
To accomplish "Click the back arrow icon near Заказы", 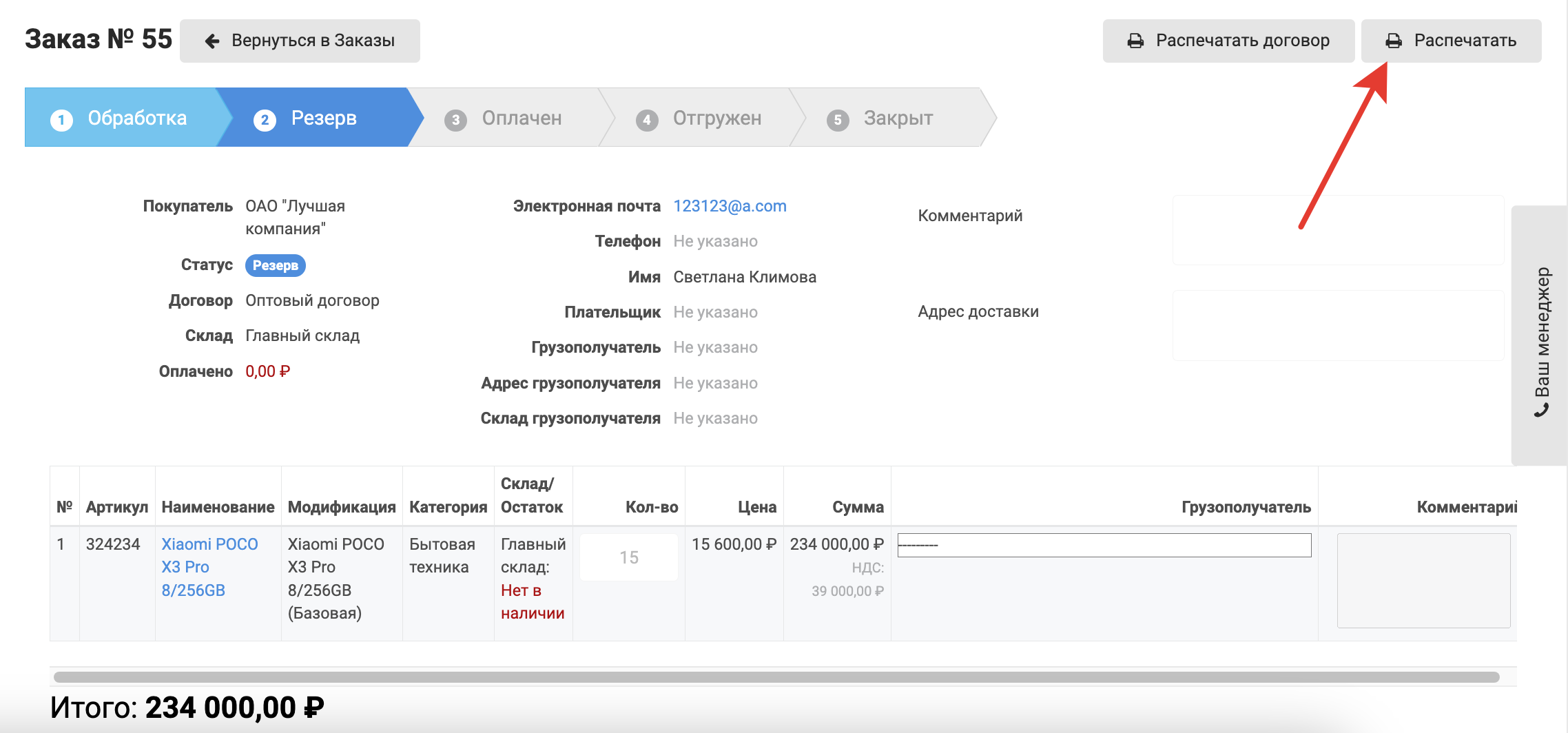I will pos(212,41).
